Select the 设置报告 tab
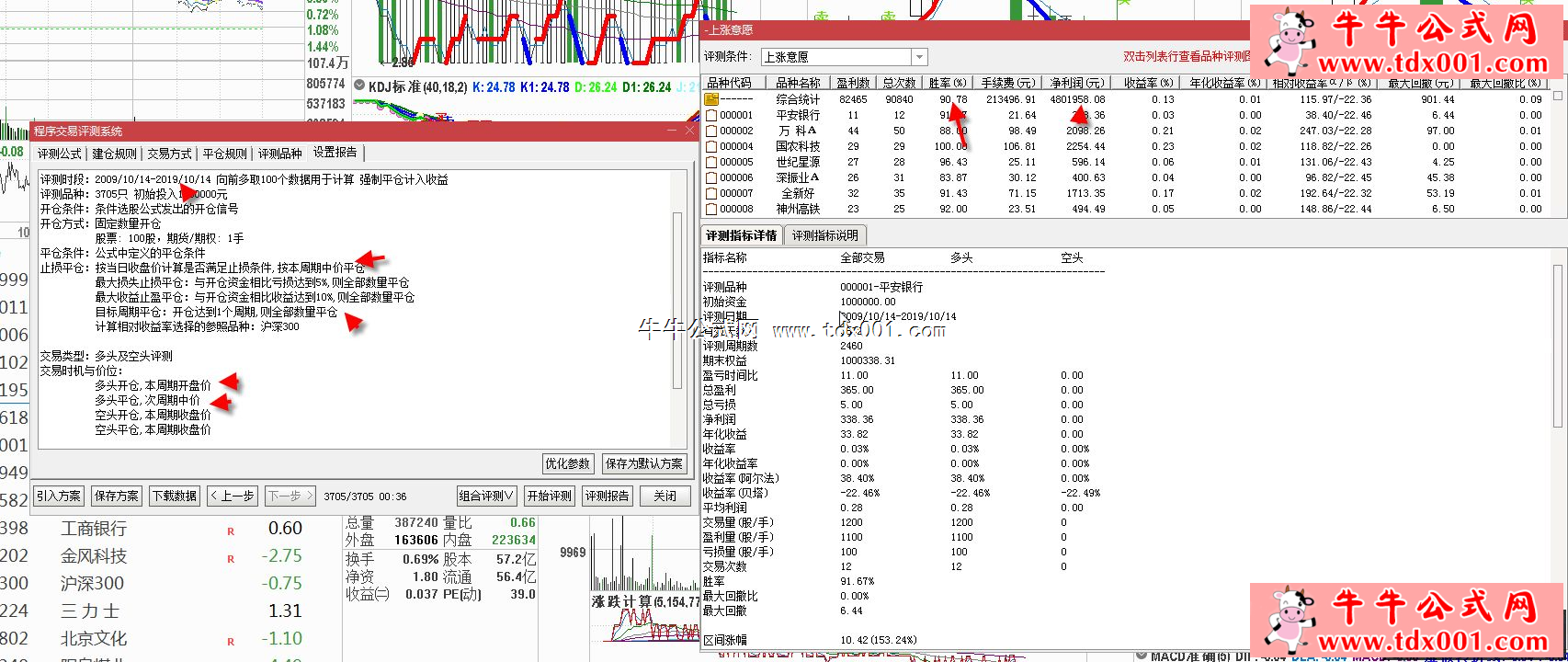The image size is (1568, 662). point(336,153)
